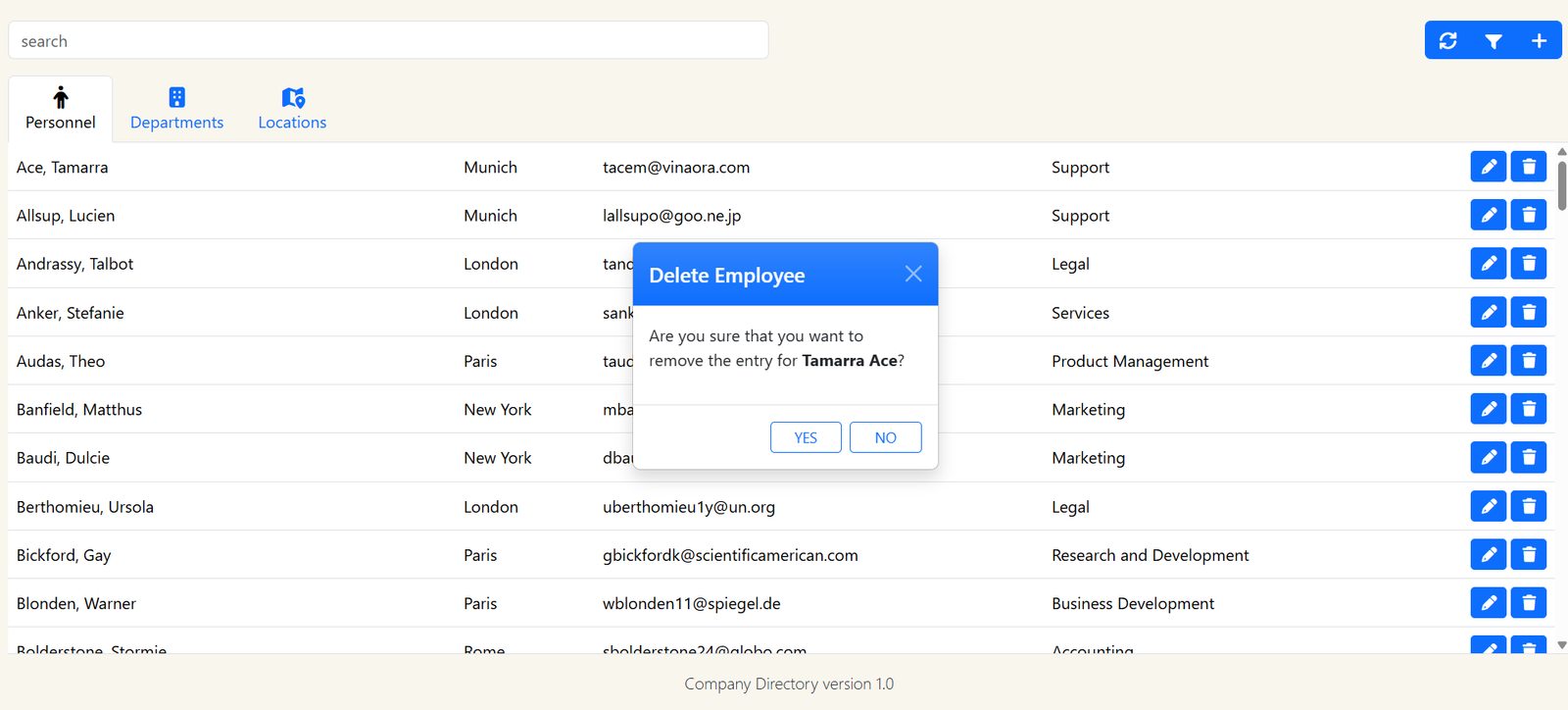1568x710 pixels.
Task: Edit Ursola Berthomieu's entry
Action: point(1489,506)
